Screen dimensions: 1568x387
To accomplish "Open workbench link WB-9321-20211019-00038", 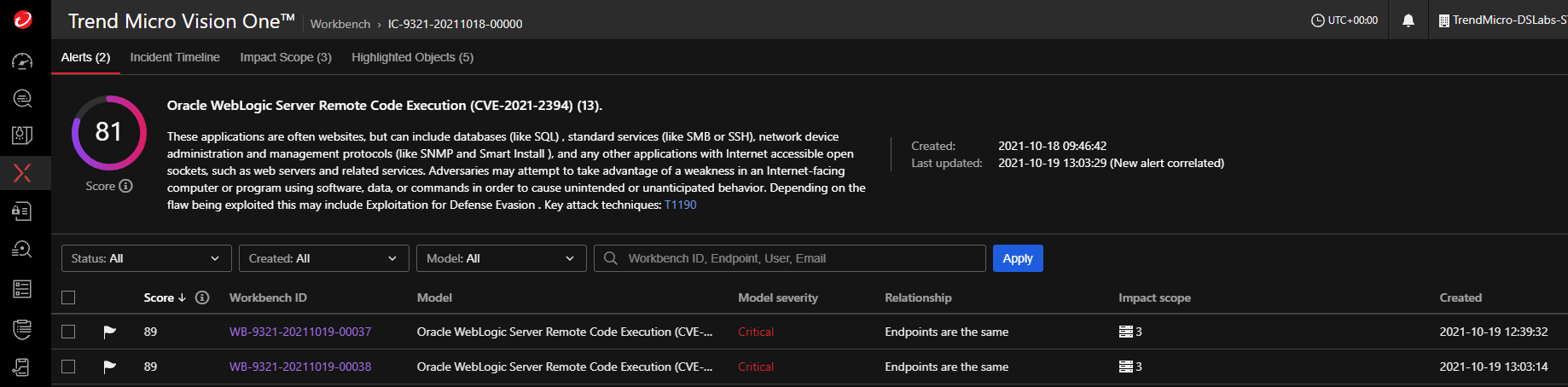I will (x=300, y=367).
